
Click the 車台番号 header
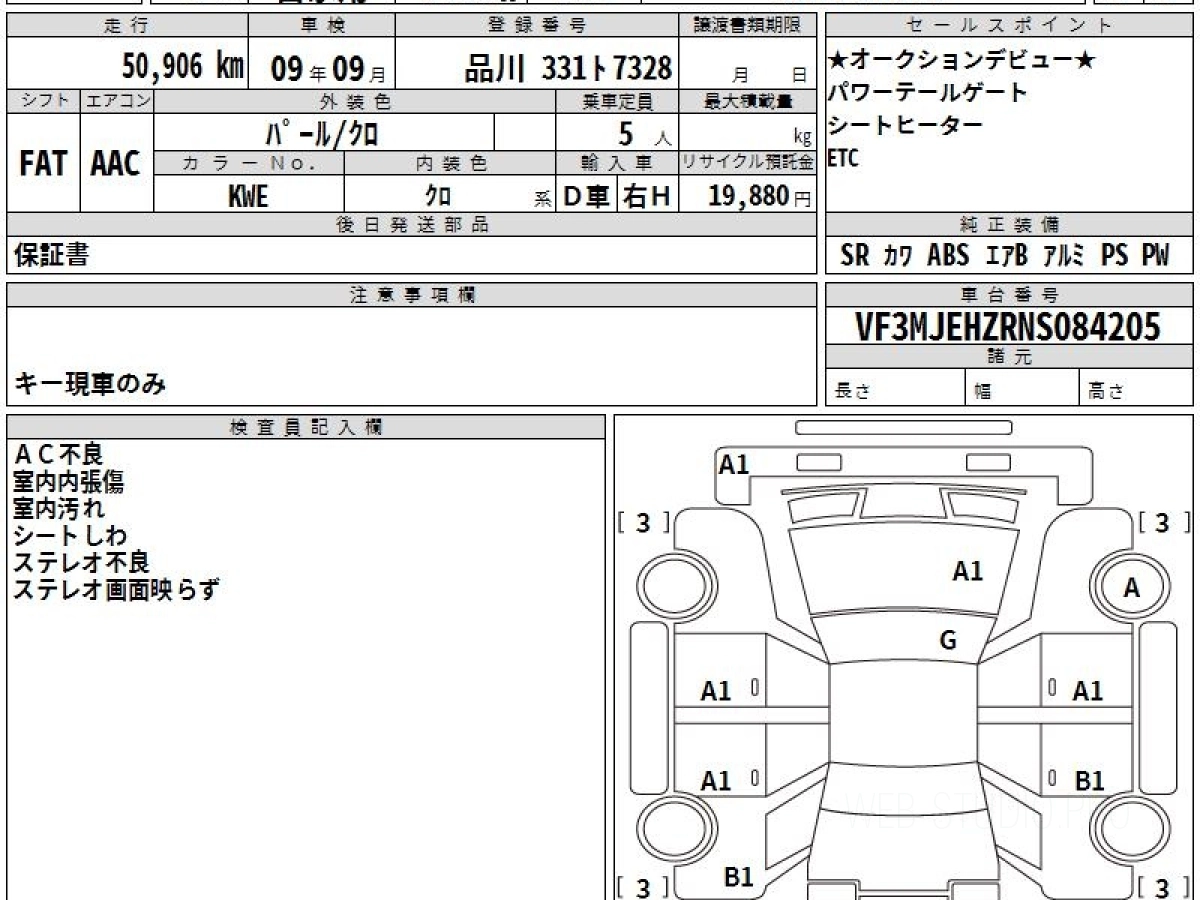(1008, 295)
